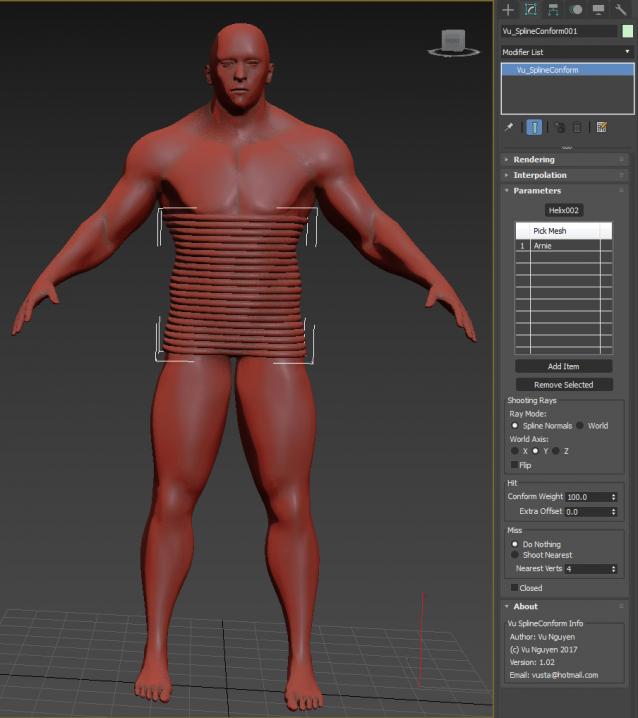Open the Utilities wrench panel

pyautogui.click(x=621, y=10)
